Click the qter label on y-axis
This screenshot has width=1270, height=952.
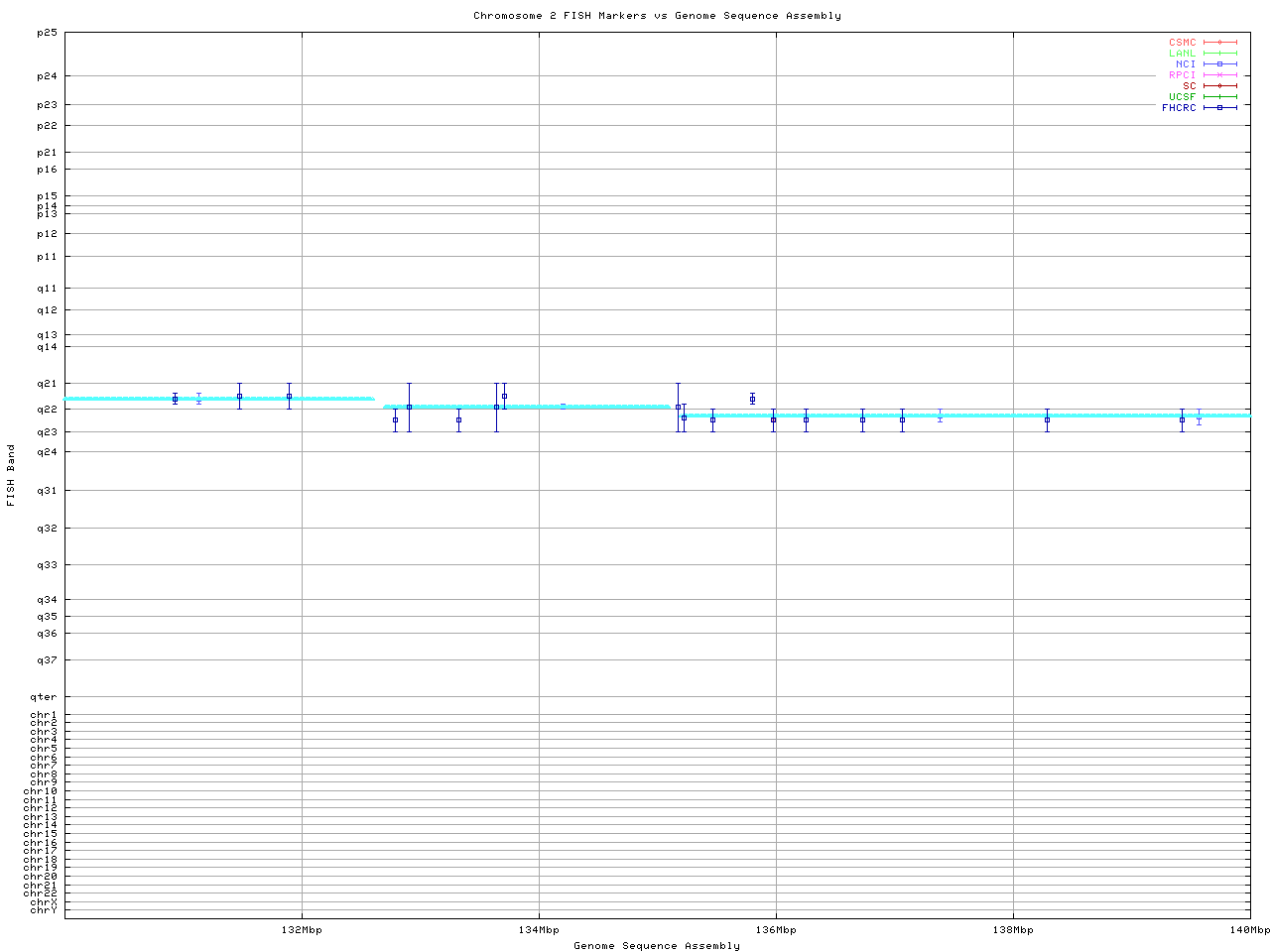[46, 697]
